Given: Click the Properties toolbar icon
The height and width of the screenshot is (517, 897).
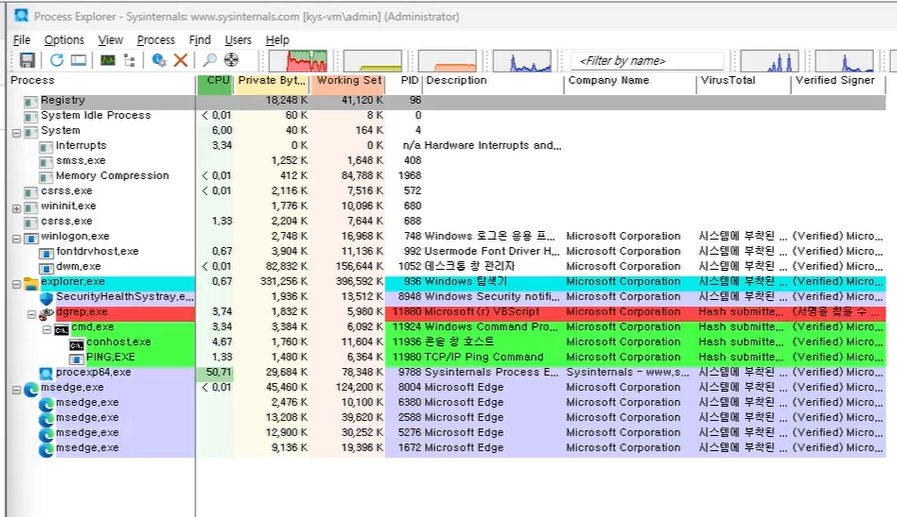Looking at the screenshot, I should pos(158,60).
